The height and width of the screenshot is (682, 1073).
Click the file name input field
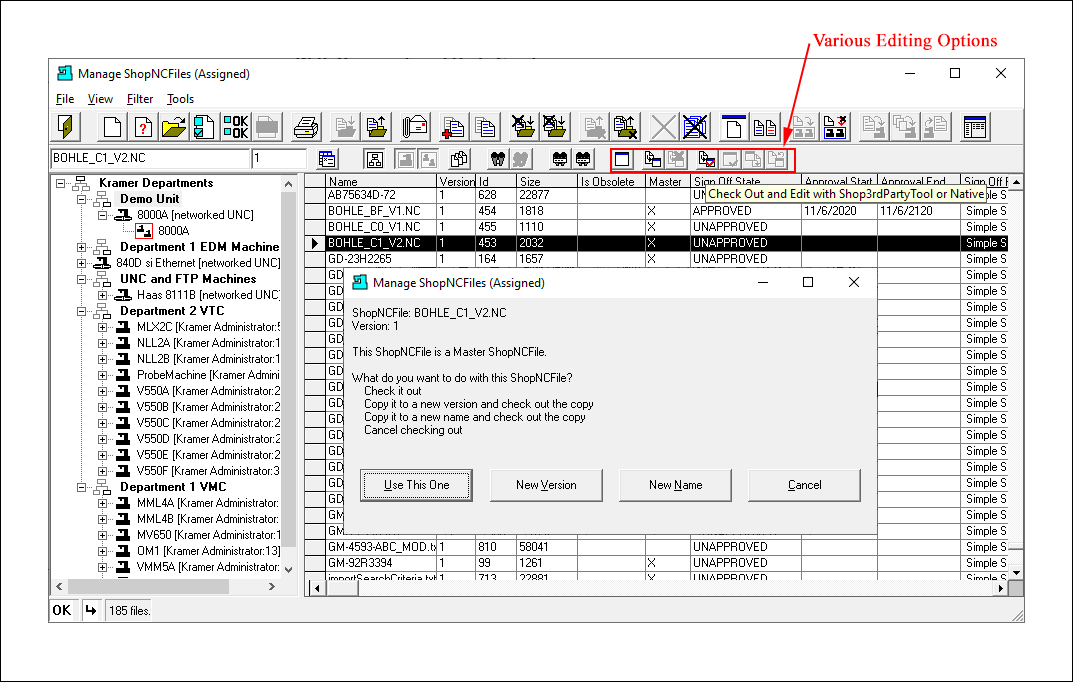[150, 158]
